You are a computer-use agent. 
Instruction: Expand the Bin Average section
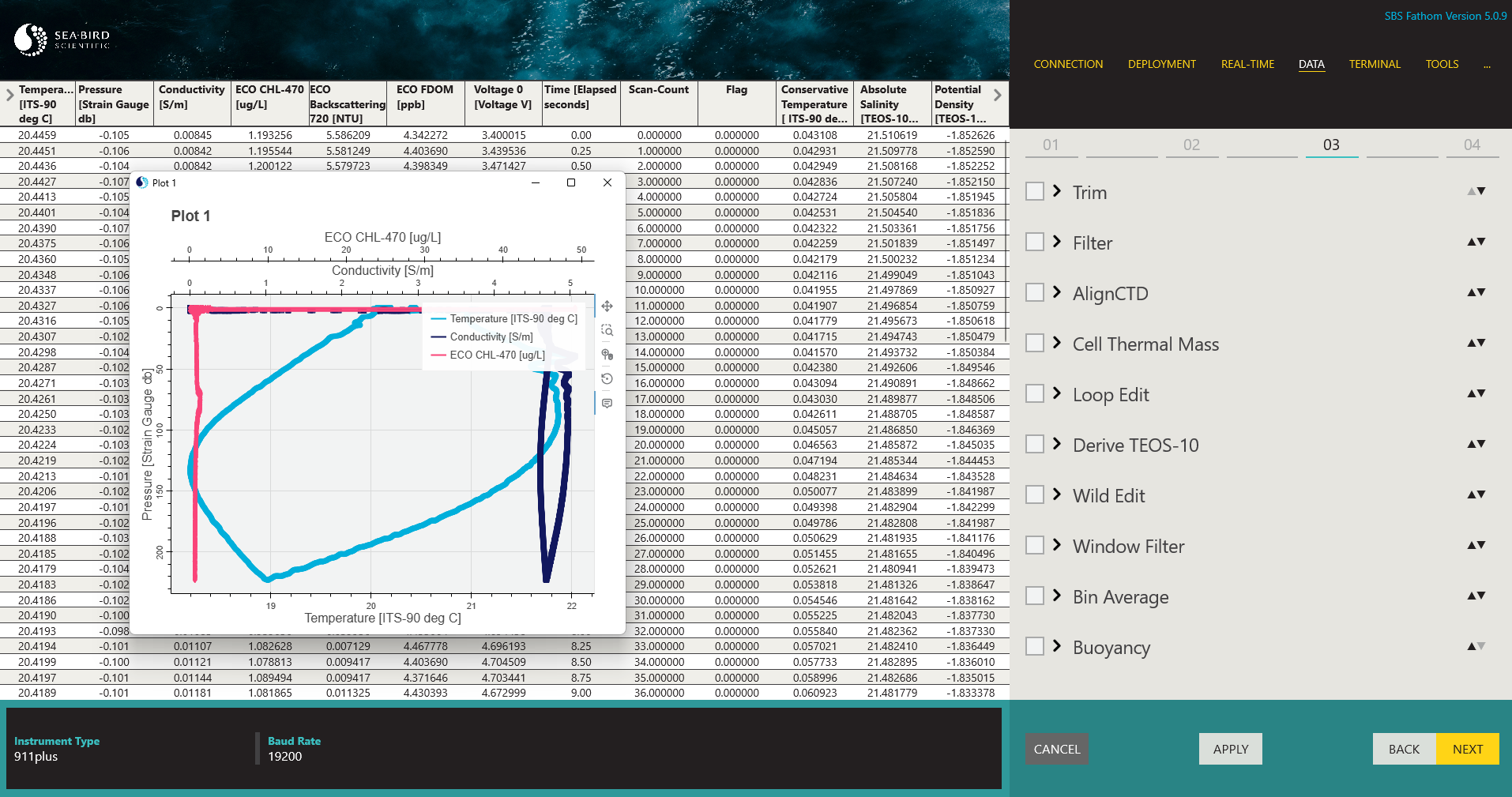click(x=1057, y=596)
